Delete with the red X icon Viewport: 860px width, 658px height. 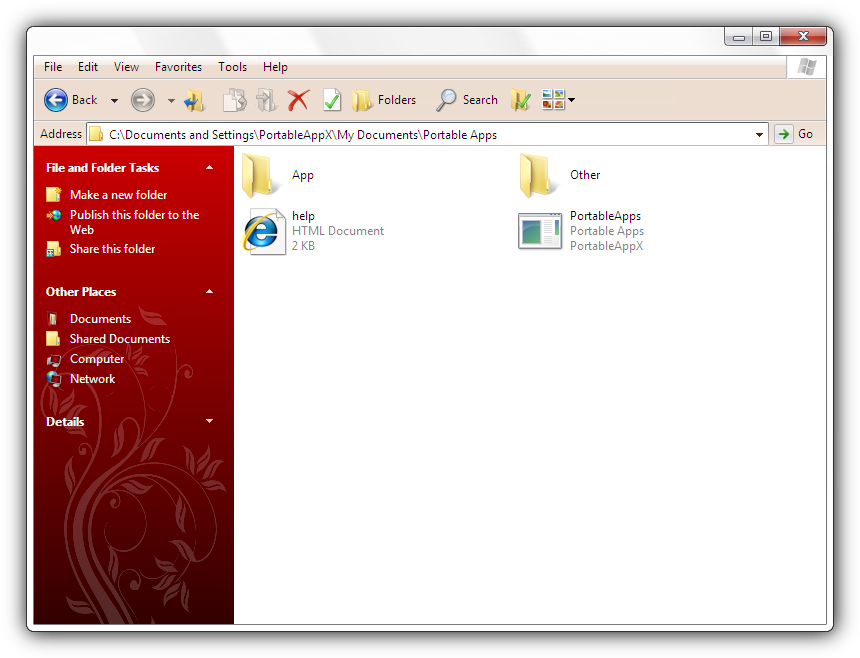(x=298, y=100)
